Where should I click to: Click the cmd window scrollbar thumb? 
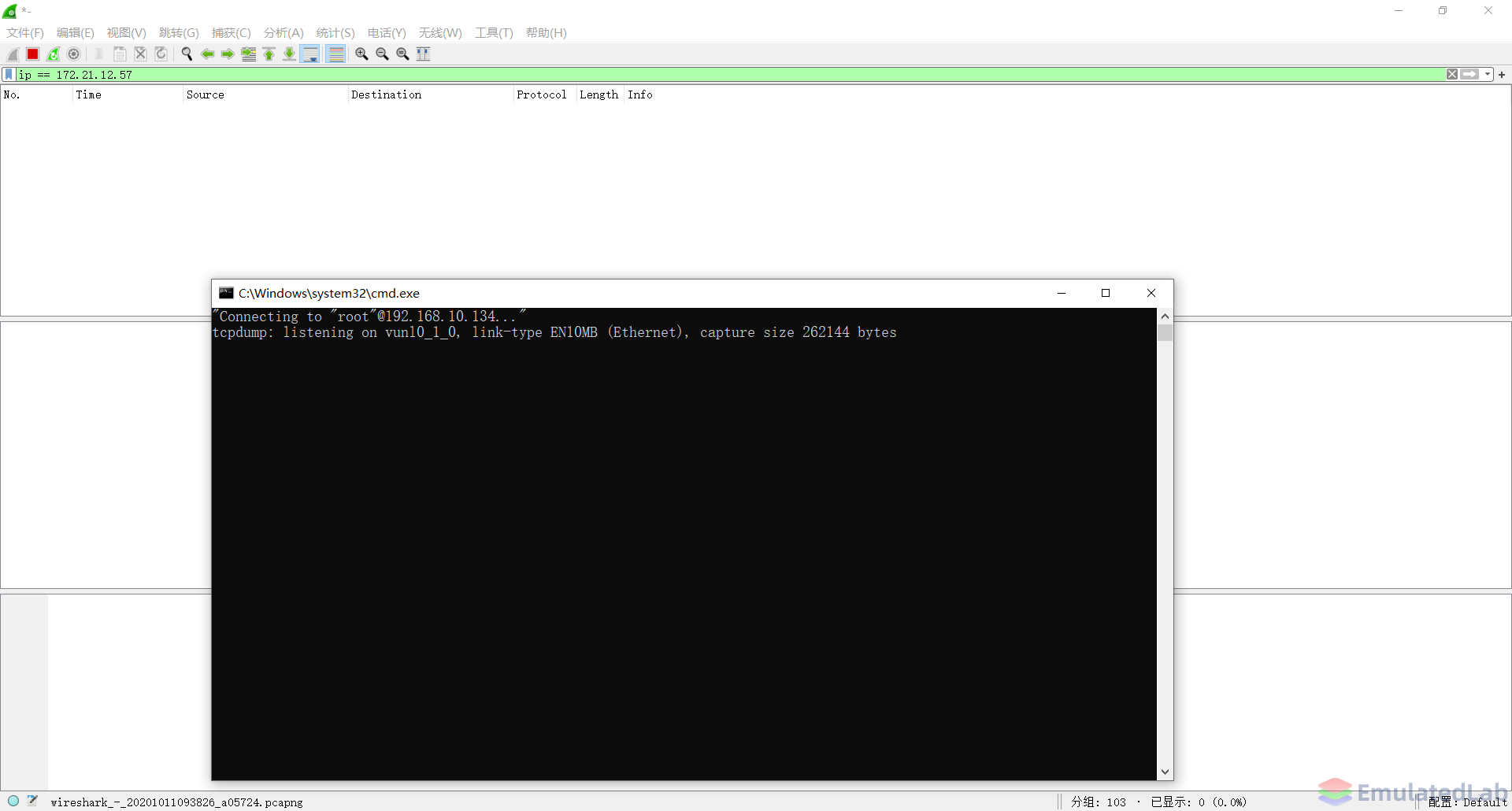pos(1165,333)
